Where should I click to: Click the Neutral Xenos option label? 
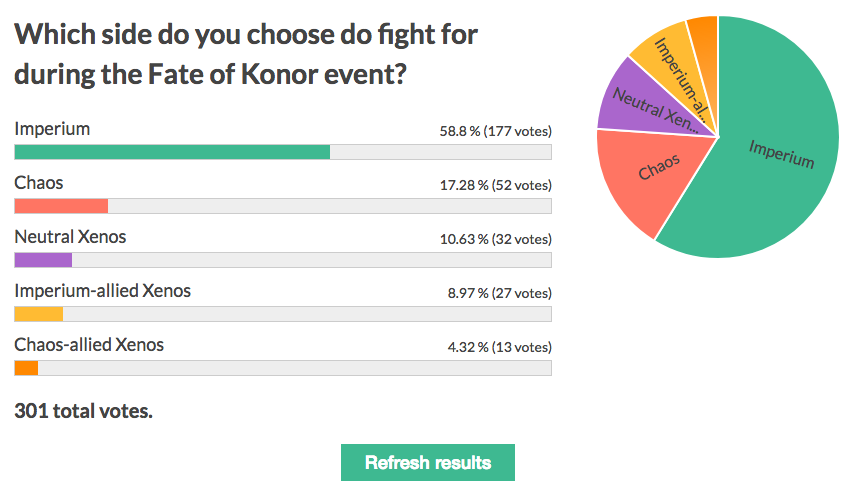(70, 237)
